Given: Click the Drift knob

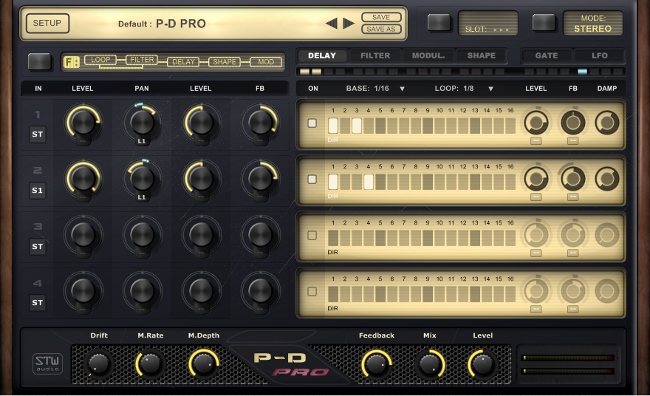Looking at the screenshot, I should pos(99,364).
